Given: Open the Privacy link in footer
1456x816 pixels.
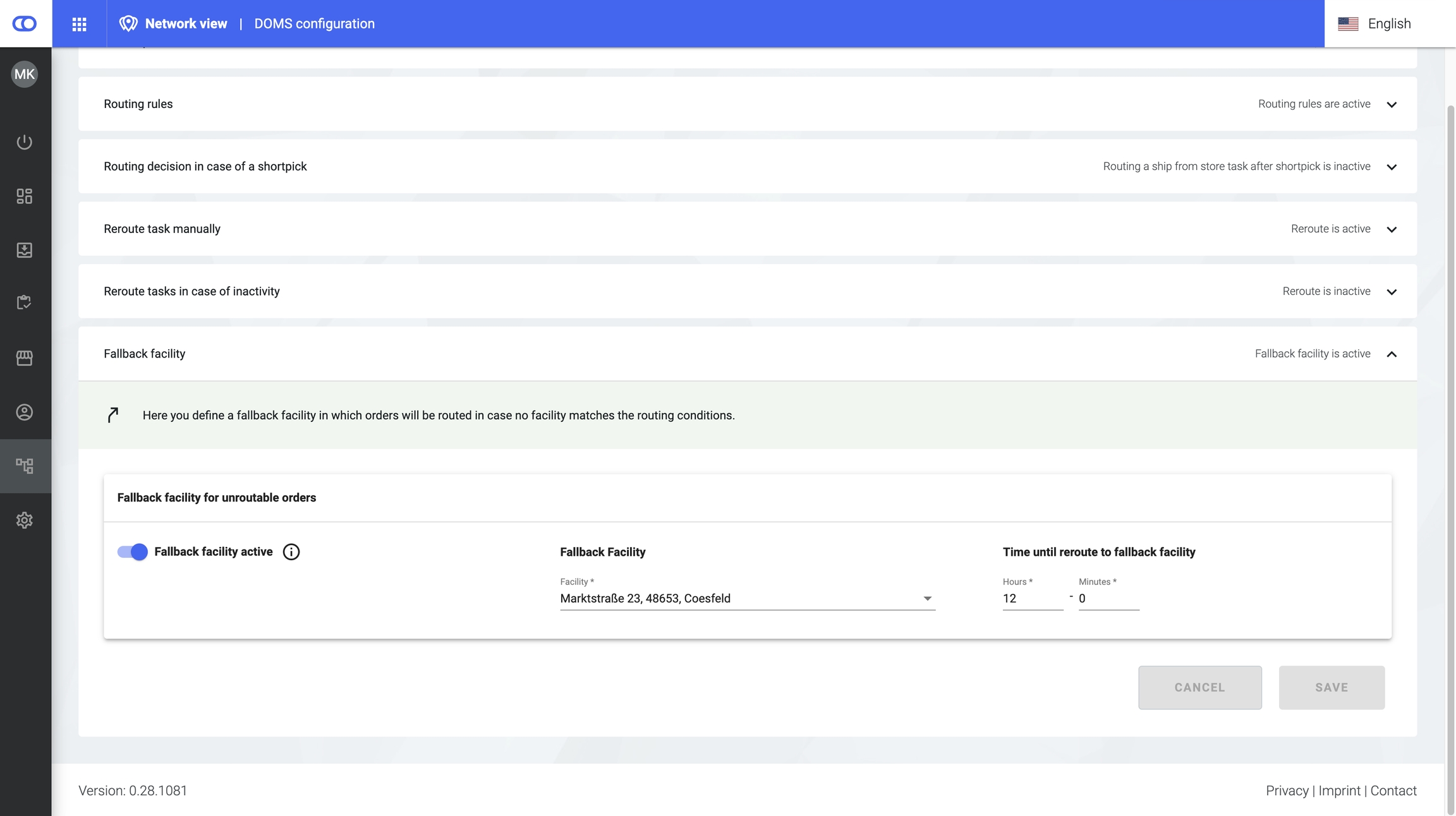Looking at the screenshot, I should click(x=1287, y=791).
